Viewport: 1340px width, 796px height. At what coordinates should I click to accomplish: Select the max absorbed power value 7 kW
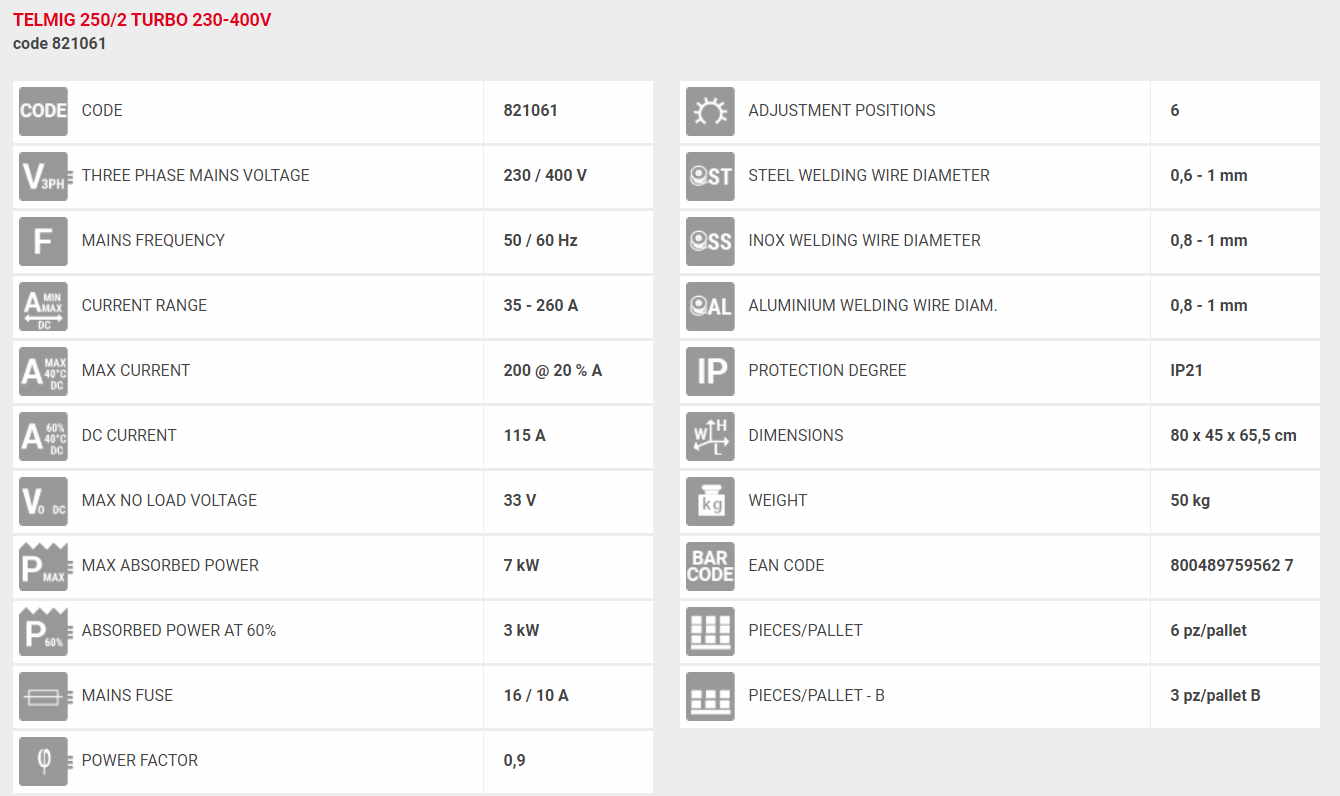click(x=522, y=565)
